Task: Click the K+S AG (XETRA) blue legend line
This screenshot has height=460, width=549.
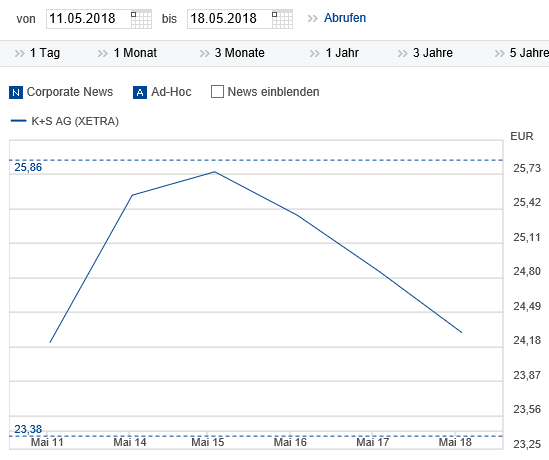Action: [x=19, y=121]
